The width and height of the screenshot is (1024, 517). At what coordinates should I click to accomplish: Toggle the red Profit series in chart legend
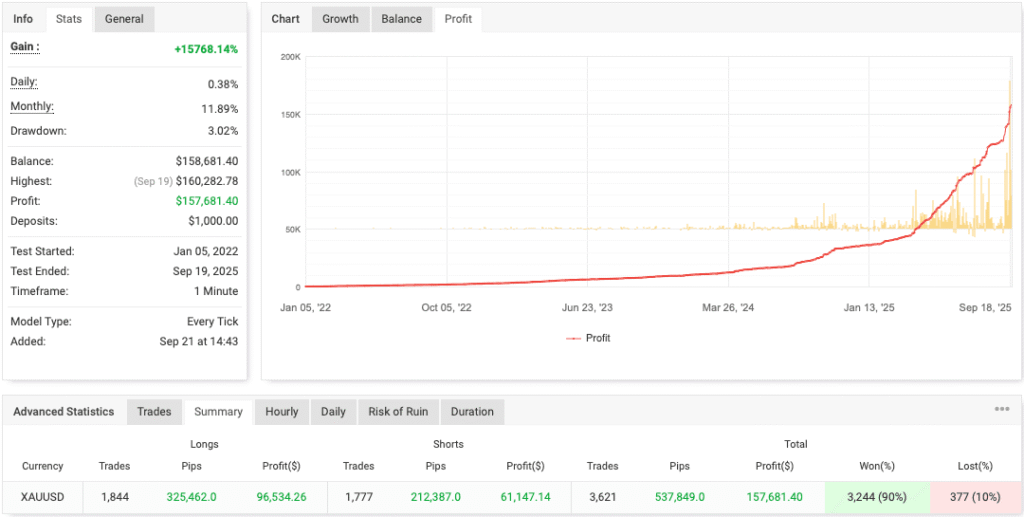click(x=588, y=338)
